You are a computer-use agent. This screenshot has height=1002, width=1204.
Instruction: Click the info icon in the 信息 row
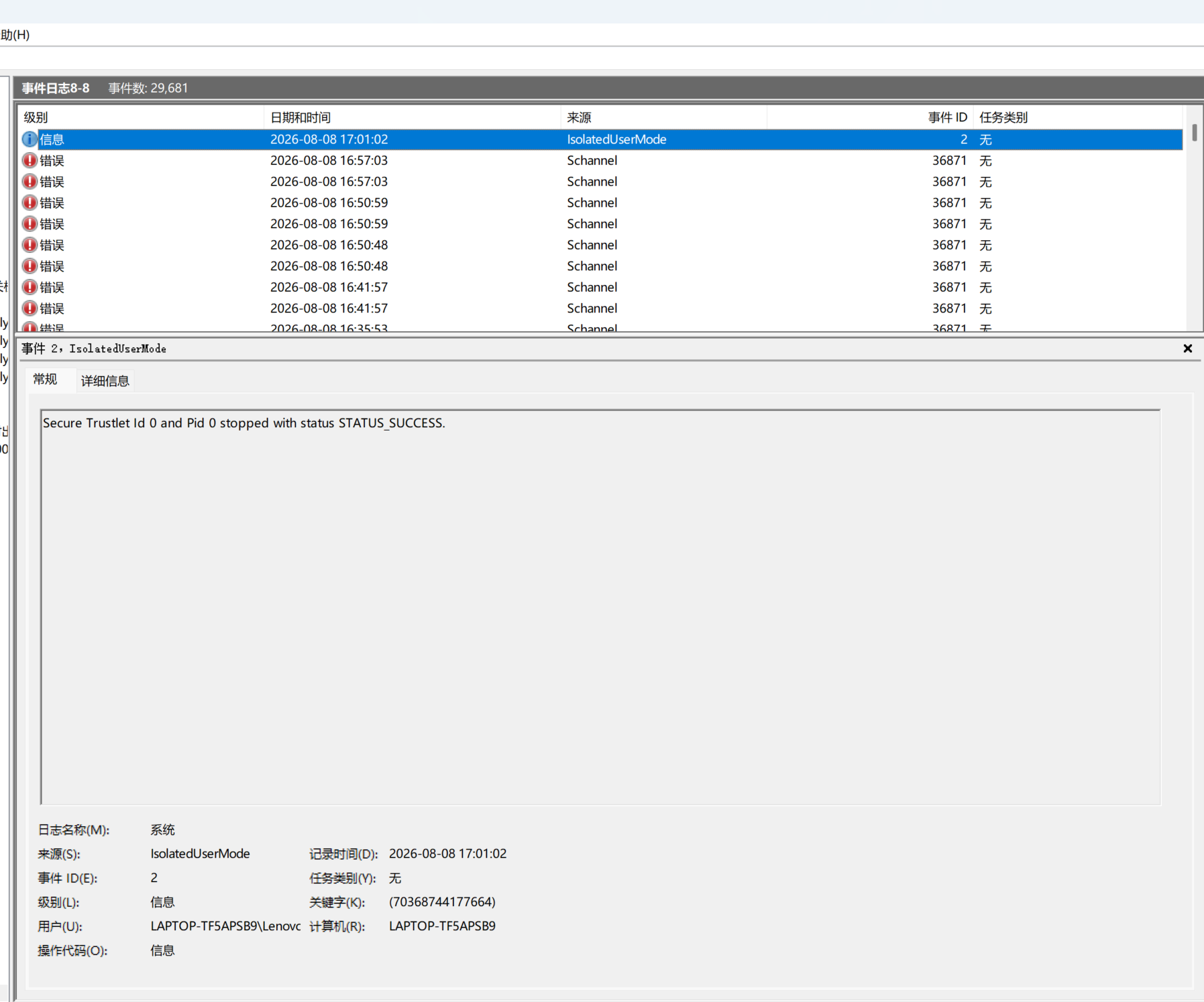tap(30, 140)
